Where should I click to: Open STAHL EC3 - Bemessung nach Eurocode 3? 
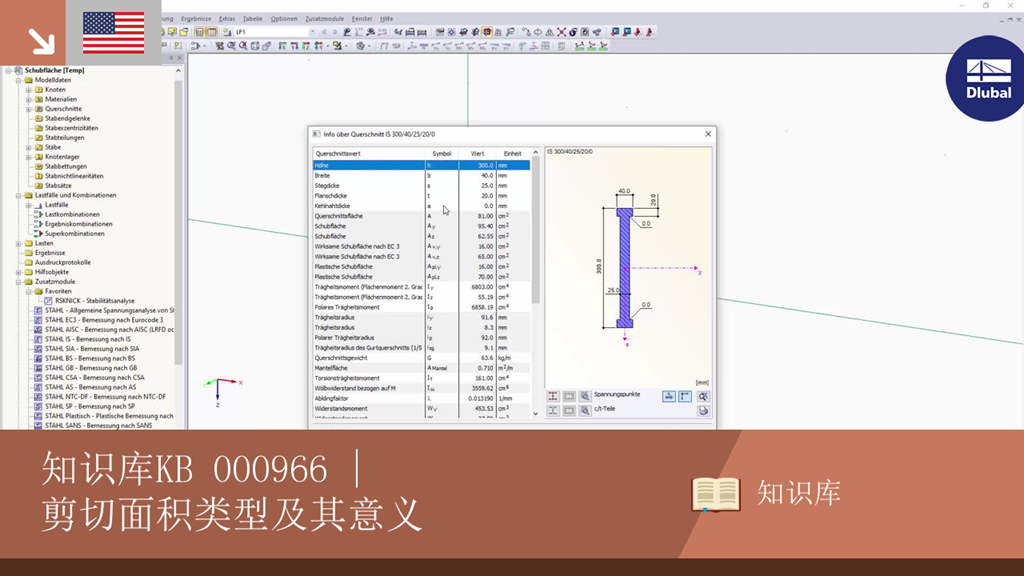click(104, 320)
